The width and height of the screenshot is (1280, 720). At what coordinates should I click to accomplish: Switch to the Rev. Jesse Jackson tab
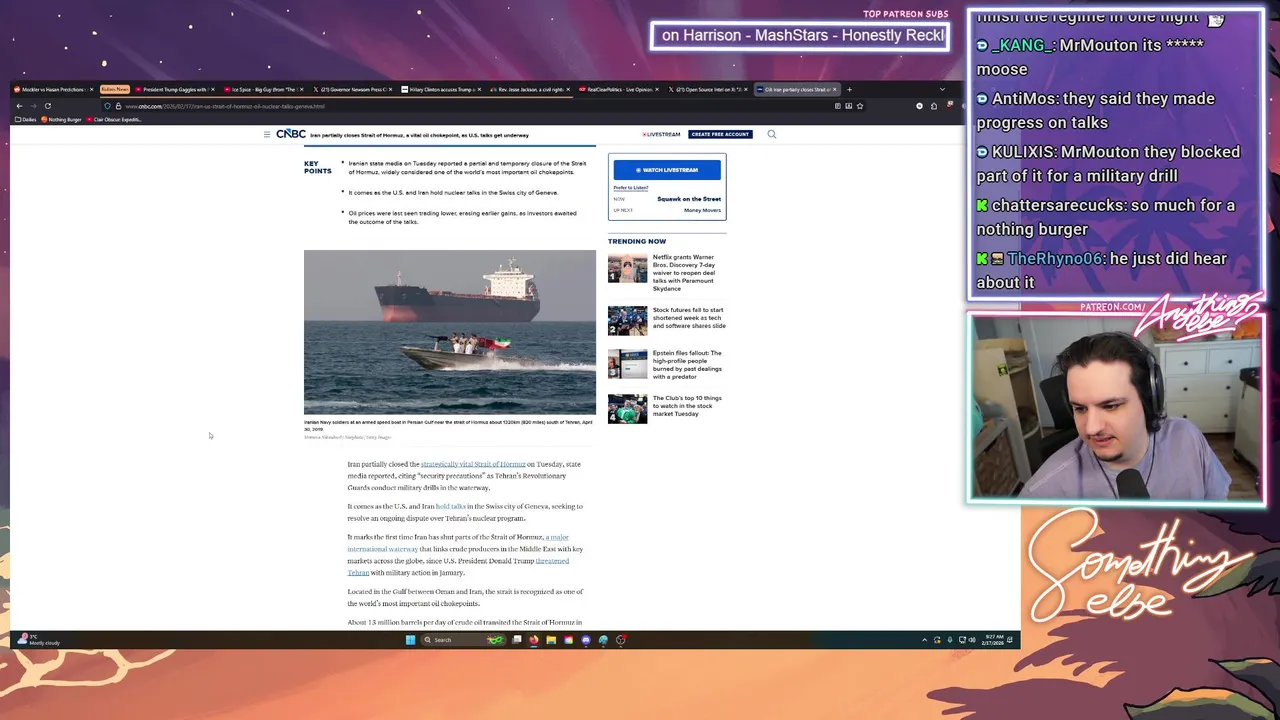tap(532, 89)
